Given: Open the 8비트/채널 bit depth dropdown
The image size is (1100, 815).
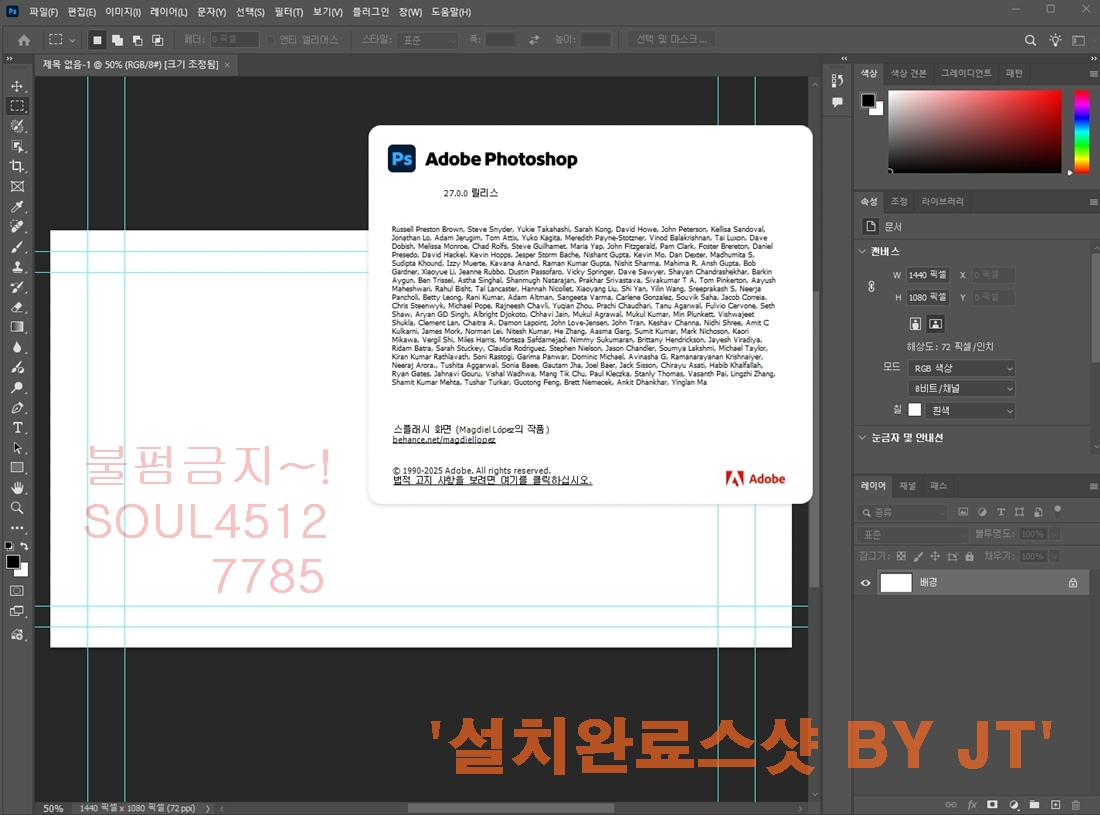Looking at the screenshot, I should pos(962,388).
